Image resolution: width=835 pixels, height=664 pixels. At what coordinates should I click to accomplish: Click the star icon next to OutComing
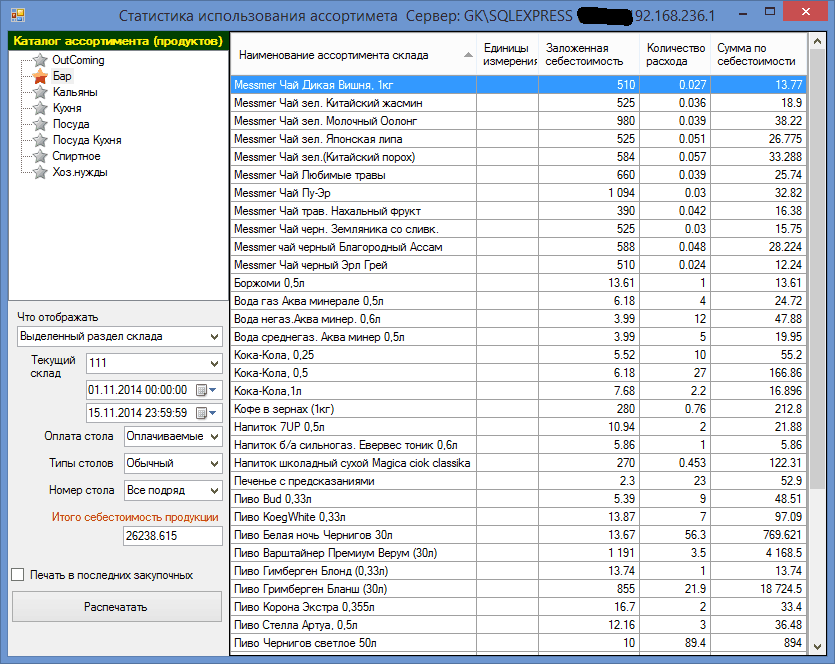point(40,60)
